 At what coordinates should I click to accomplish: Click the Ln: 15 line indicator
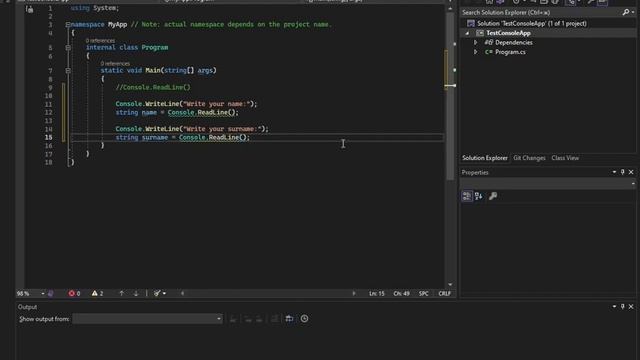[x=377, y=293]
